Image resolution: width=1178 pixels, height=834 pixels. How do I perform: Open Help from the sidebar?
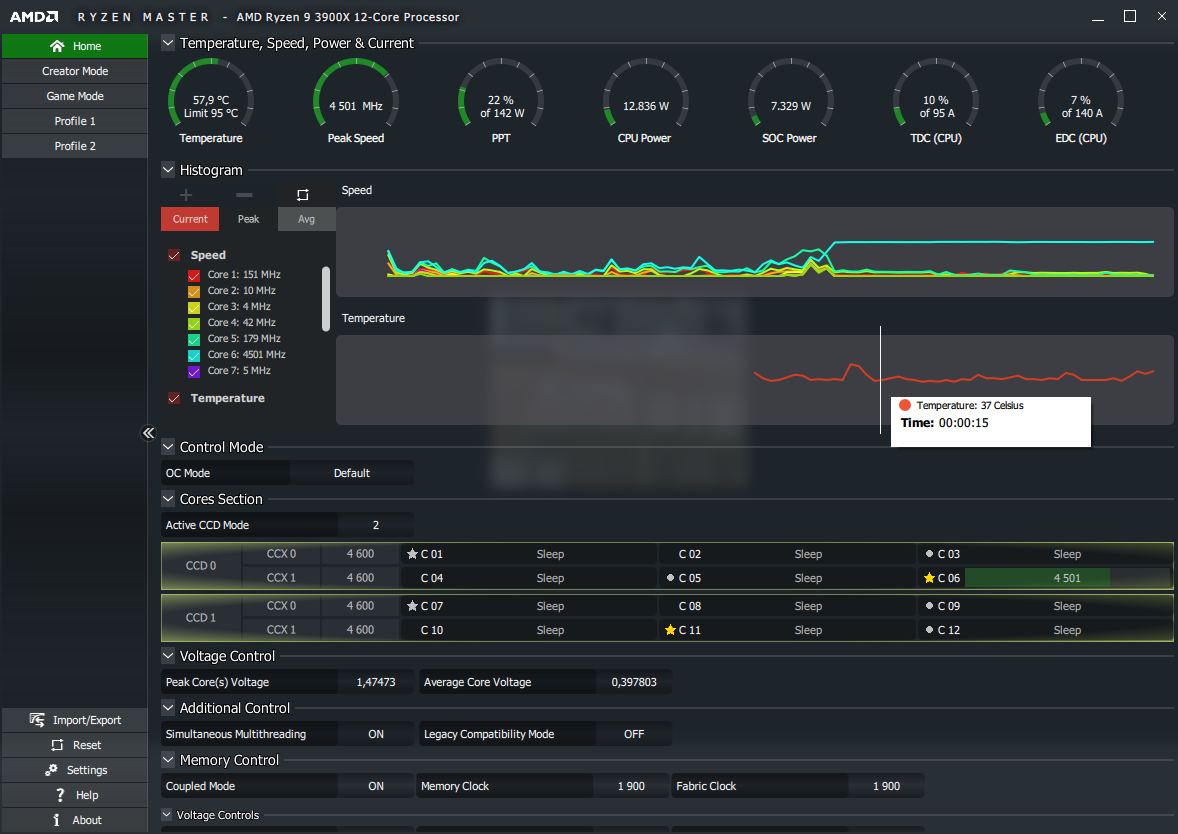74,795
